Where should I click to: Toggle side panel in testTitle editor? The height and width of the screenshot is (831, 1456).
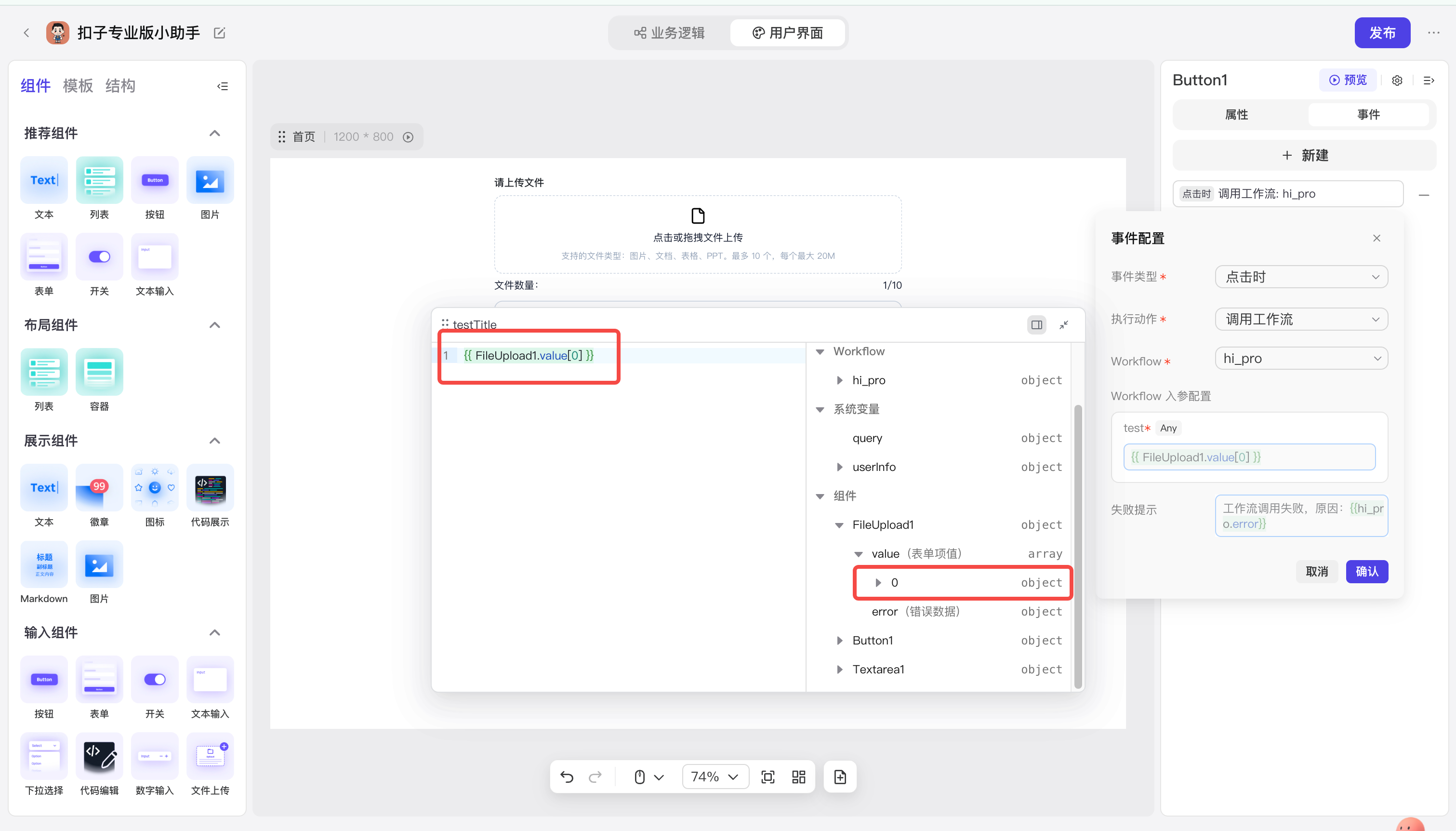click(1036, 325)
